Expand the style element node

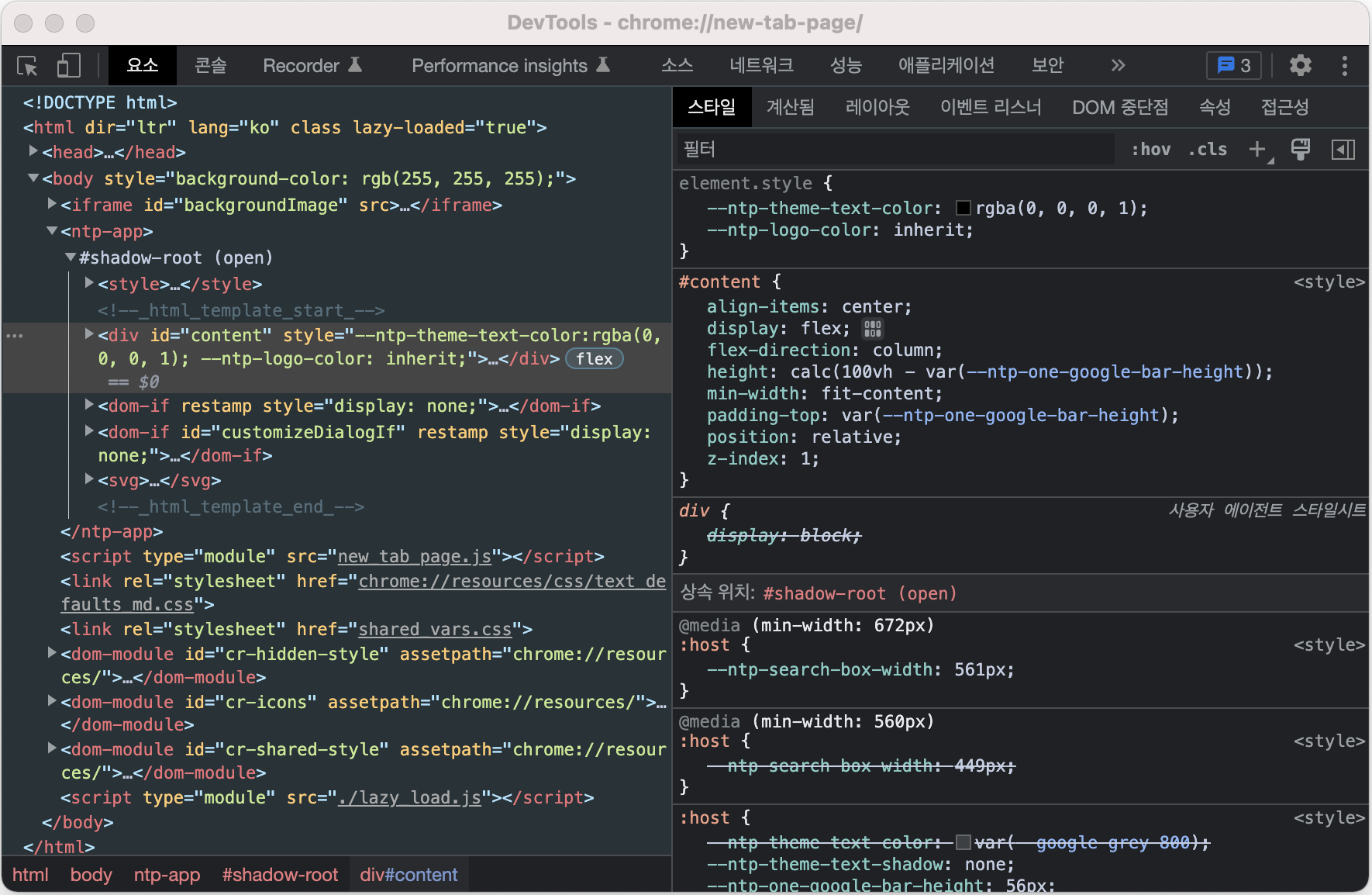click(89, 282)
